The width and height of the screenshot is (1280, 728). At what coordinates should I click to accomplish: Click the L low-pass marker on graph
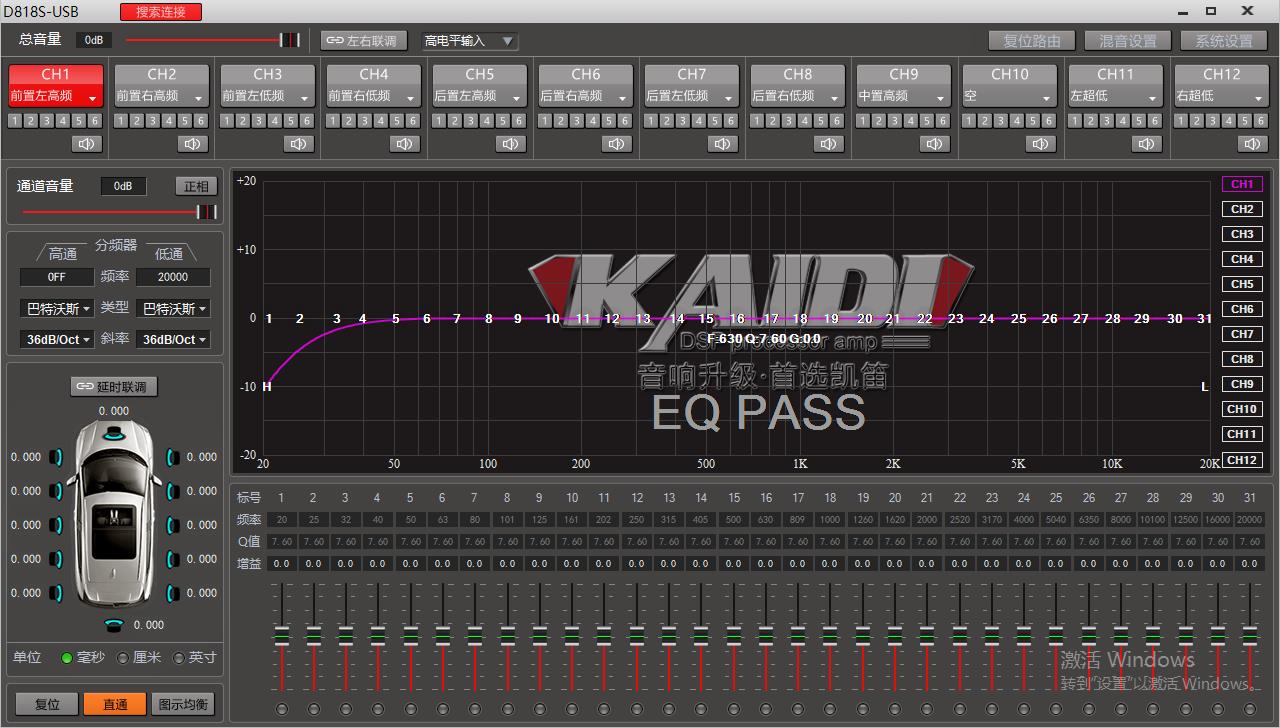(x=1205, y=387)
